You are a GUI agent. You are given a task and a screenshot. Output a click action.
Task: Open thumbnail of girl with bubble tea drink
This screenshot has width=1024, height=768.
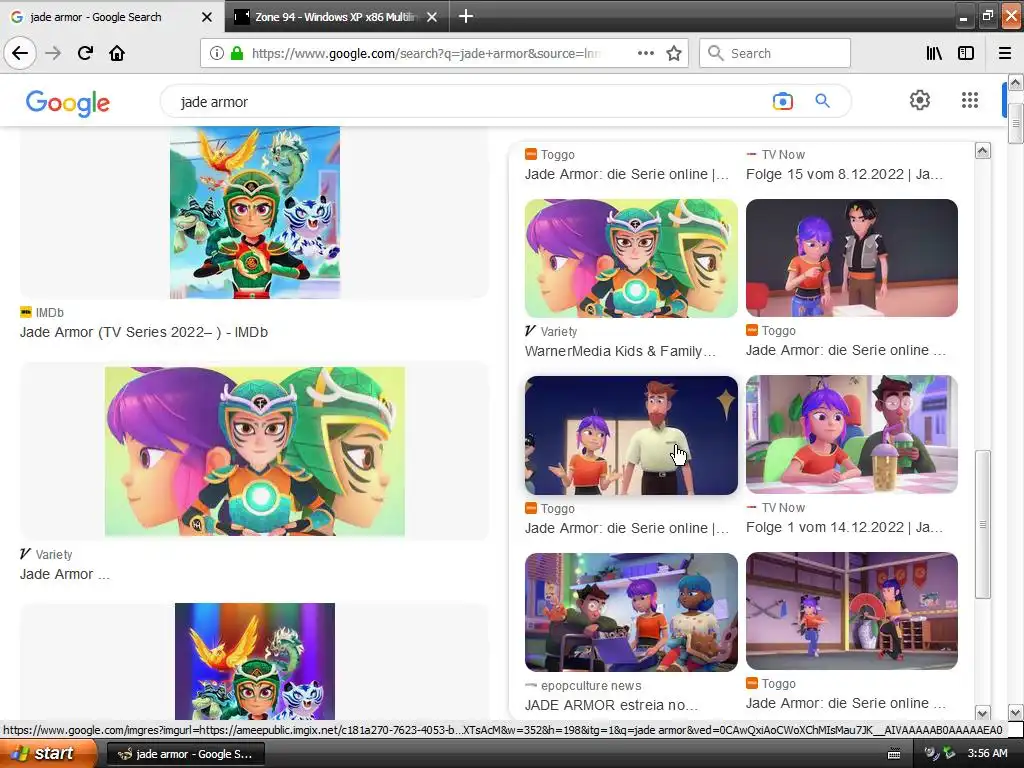coord(852,434)
